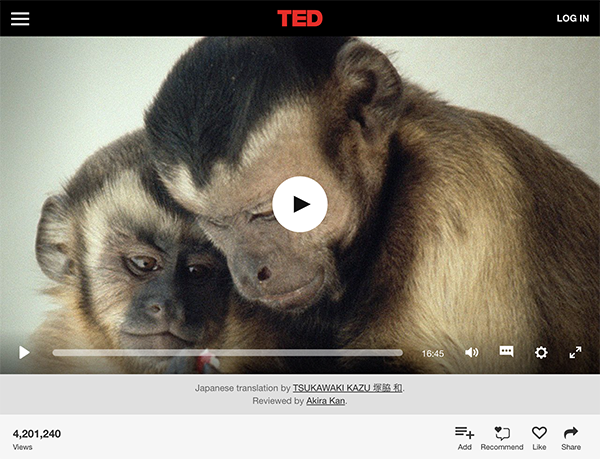Open the hamburger menu
Image resolution: width=600 pixels, height=459 pixels.
click(20, 18)
